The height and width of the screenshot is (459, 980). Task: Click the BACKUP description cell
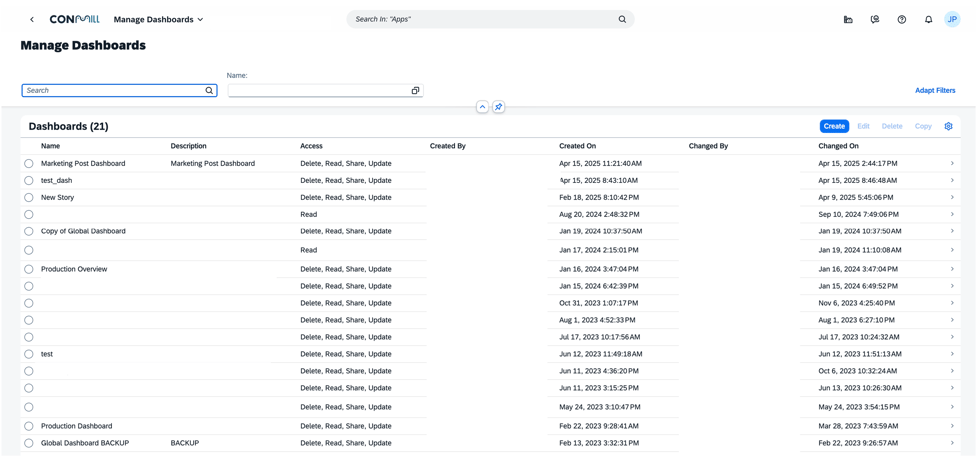[x=184, y=443]
